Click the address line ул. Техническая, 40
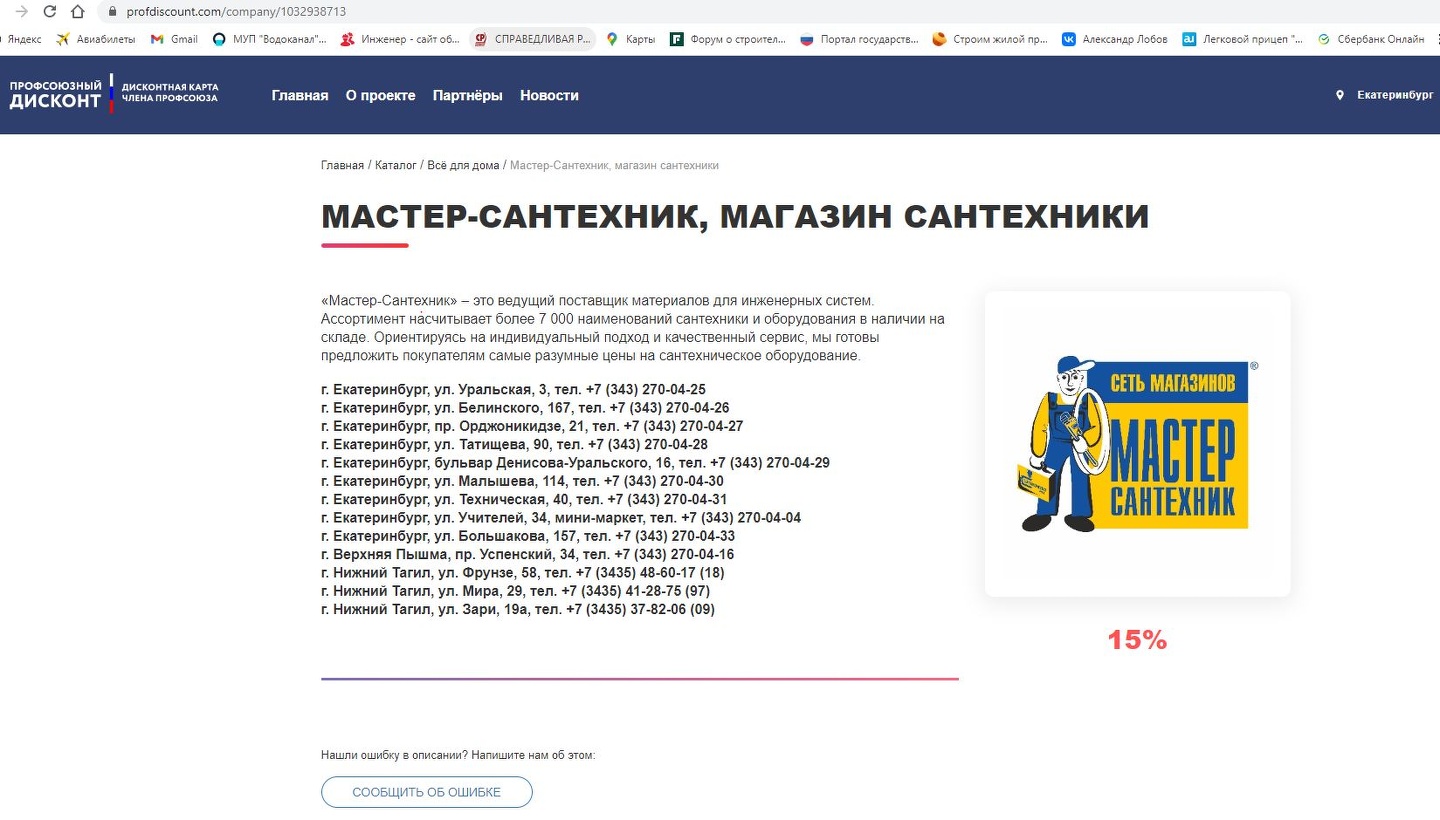This screenshot has width=1440, height=820. tap(524, 500)
